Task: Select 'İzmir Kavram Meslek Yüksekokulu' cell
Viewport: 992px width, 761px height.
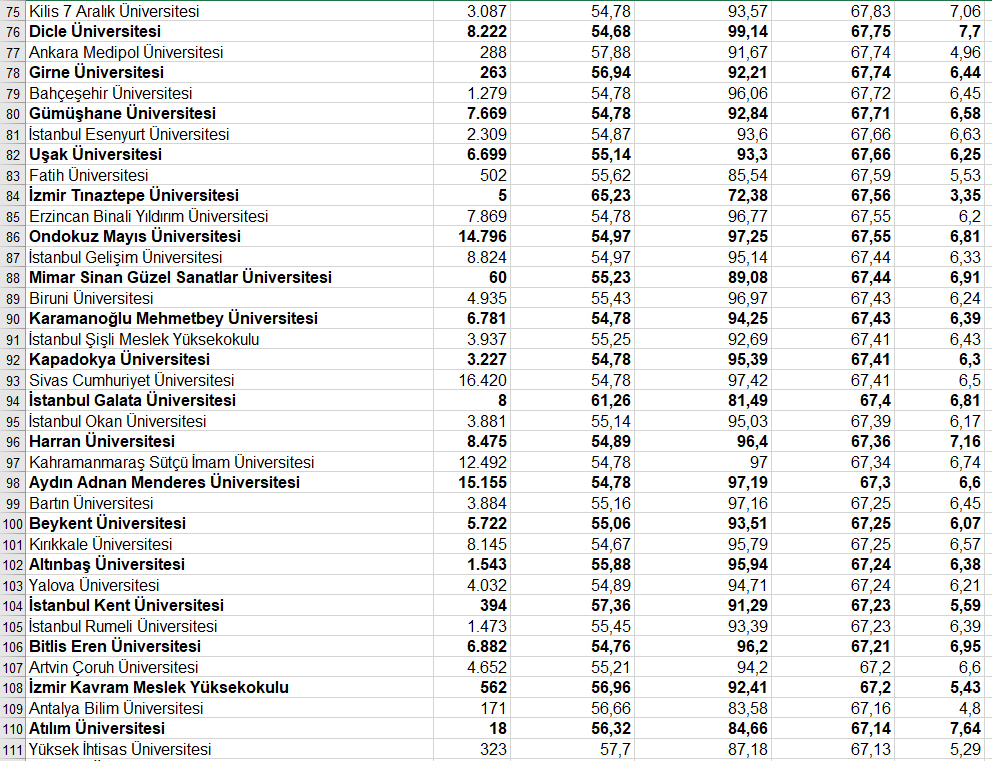Action: [229, 688]
